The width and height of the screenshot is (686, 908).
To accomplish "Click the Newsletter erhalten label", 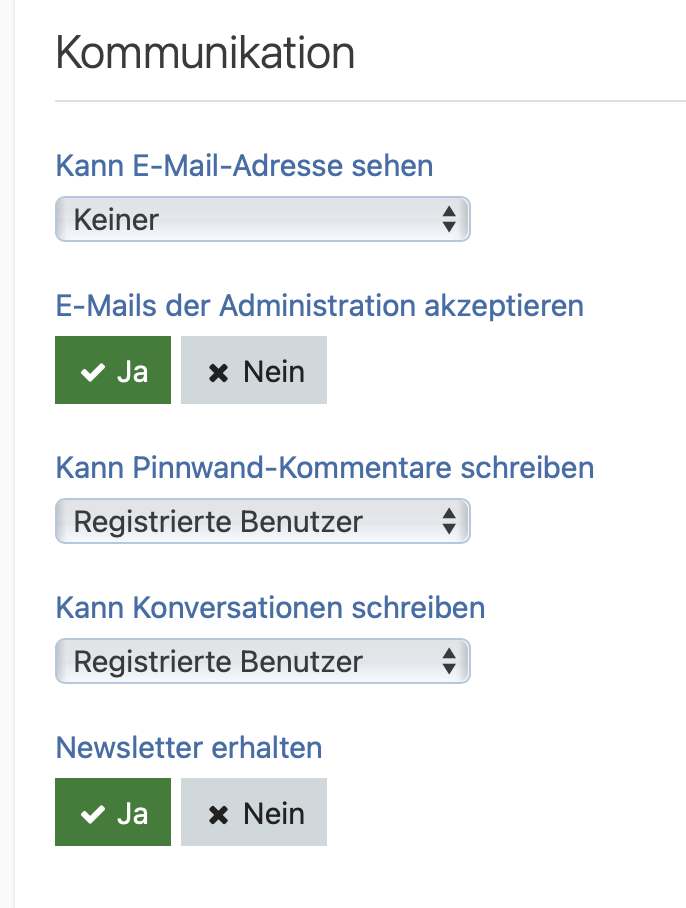I will [x=189, y=747].
